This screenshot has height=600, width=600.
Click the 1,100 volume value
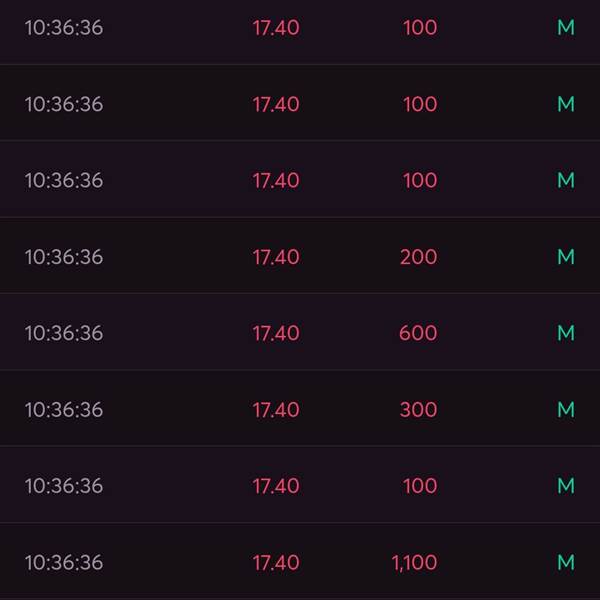[414, 563]
